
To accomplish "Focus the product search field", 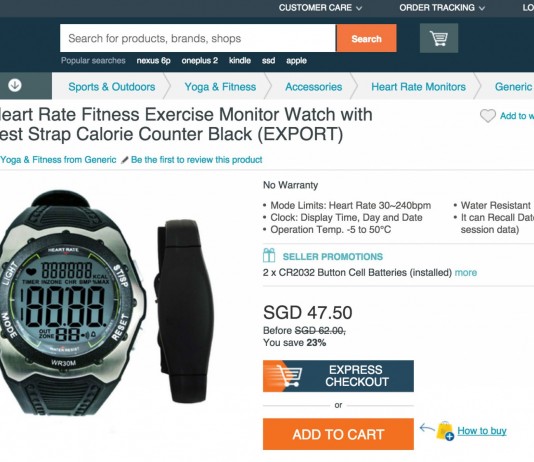I will (x=198, y=38).
